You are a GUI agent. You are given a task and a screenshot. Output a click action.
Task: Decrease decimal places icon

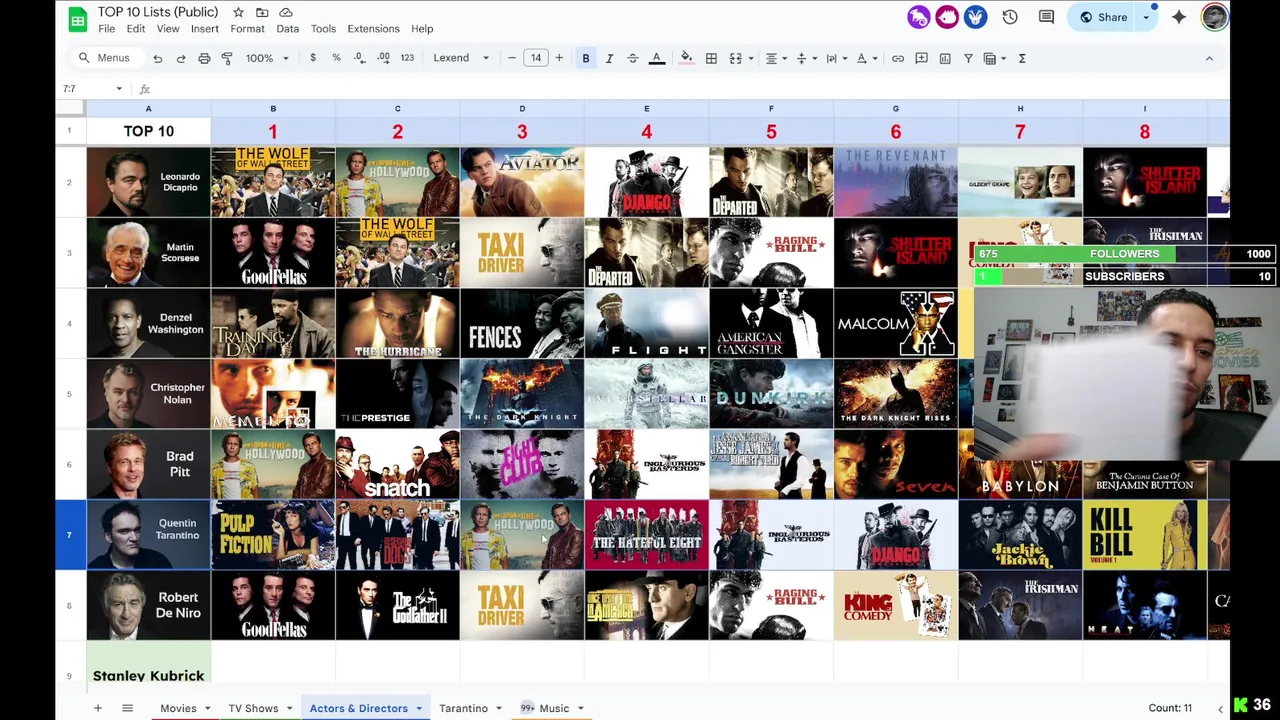[360, 58]
